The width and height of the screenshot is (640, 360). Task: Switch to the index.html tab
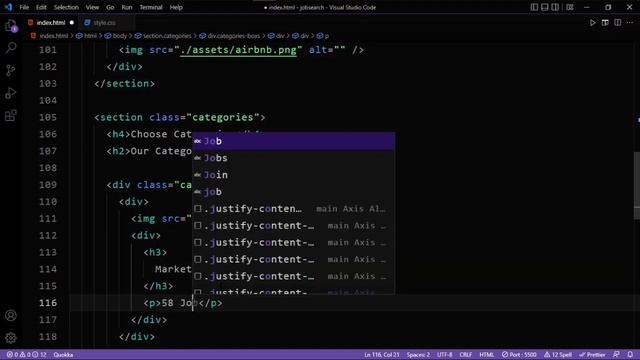point(51,23)
